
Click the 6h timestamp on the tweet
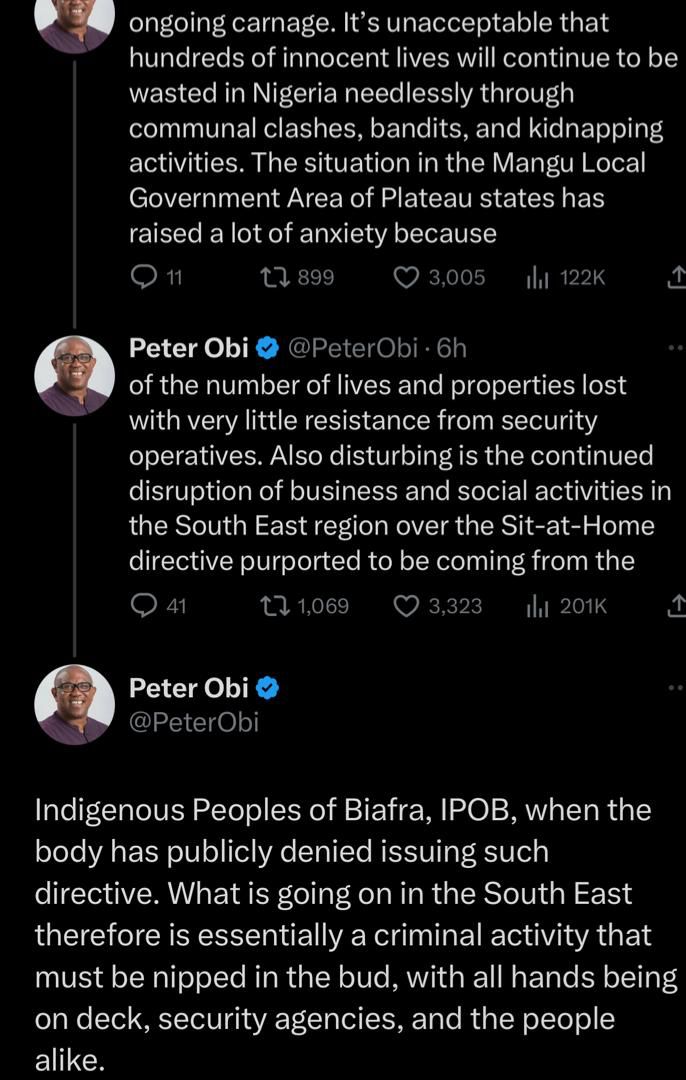click(x=452, y=348)
